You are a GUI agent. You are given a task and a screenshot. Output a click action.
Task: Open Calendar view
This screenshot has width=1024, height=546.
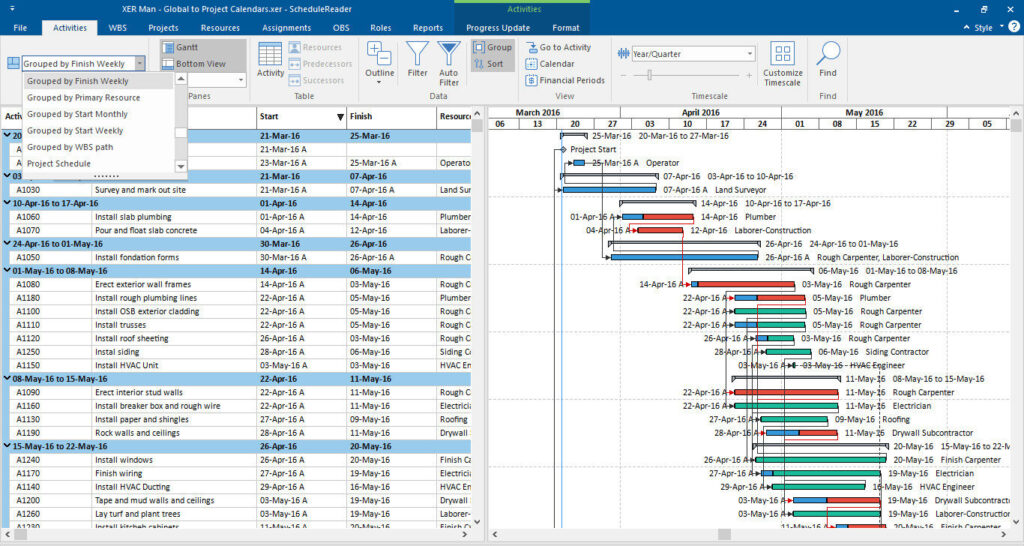click(x=550, y=64)
